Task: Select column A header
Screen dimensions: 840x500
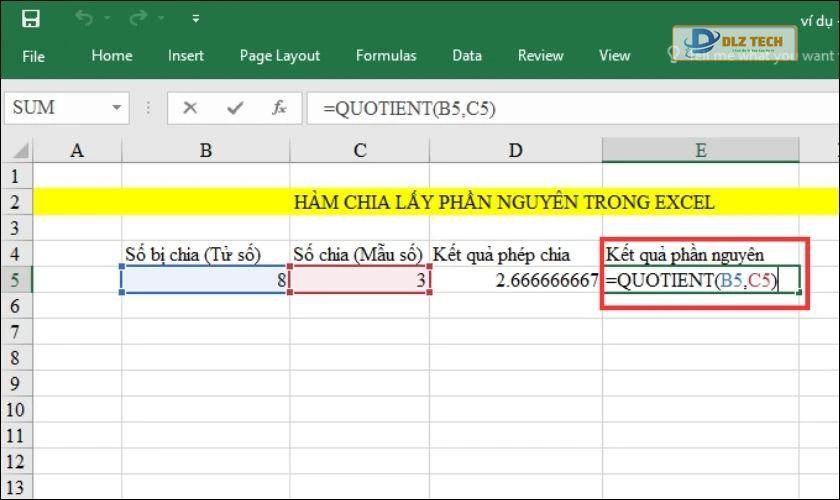Action: (x=77, y=151)
